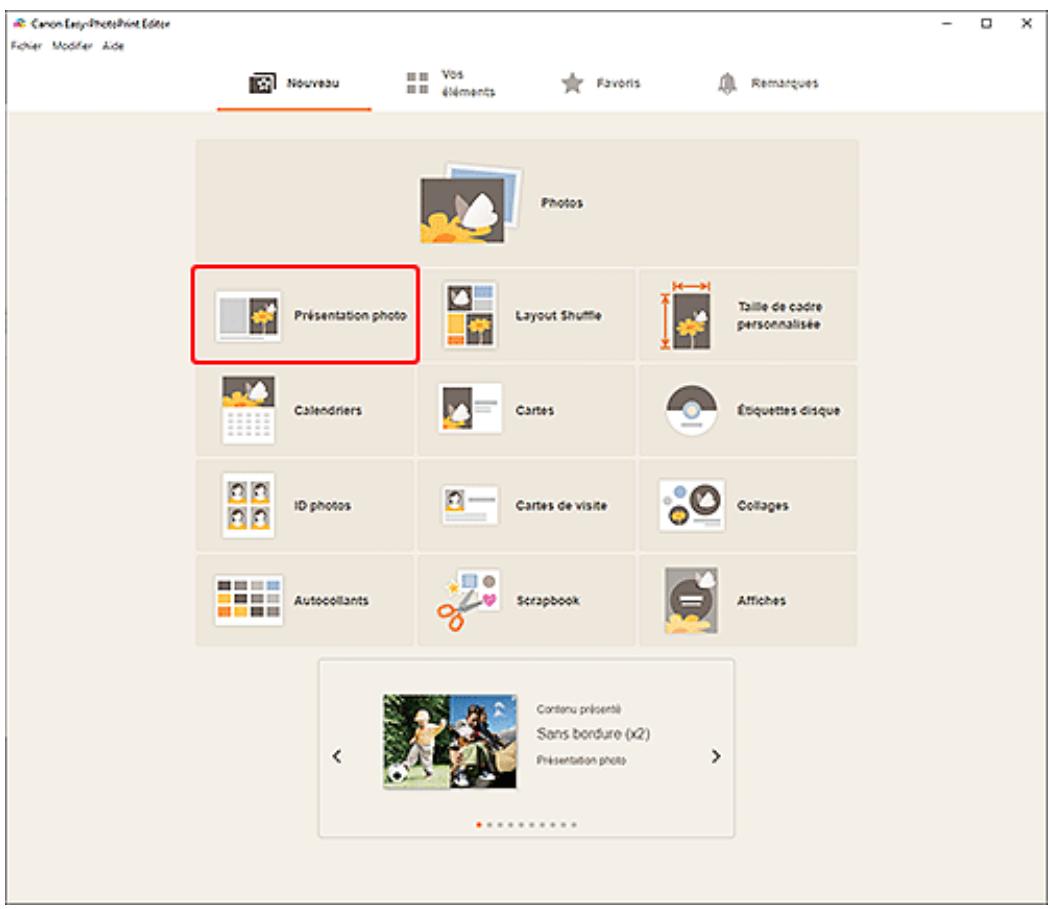Open the Modifier menu

[72, 46]
